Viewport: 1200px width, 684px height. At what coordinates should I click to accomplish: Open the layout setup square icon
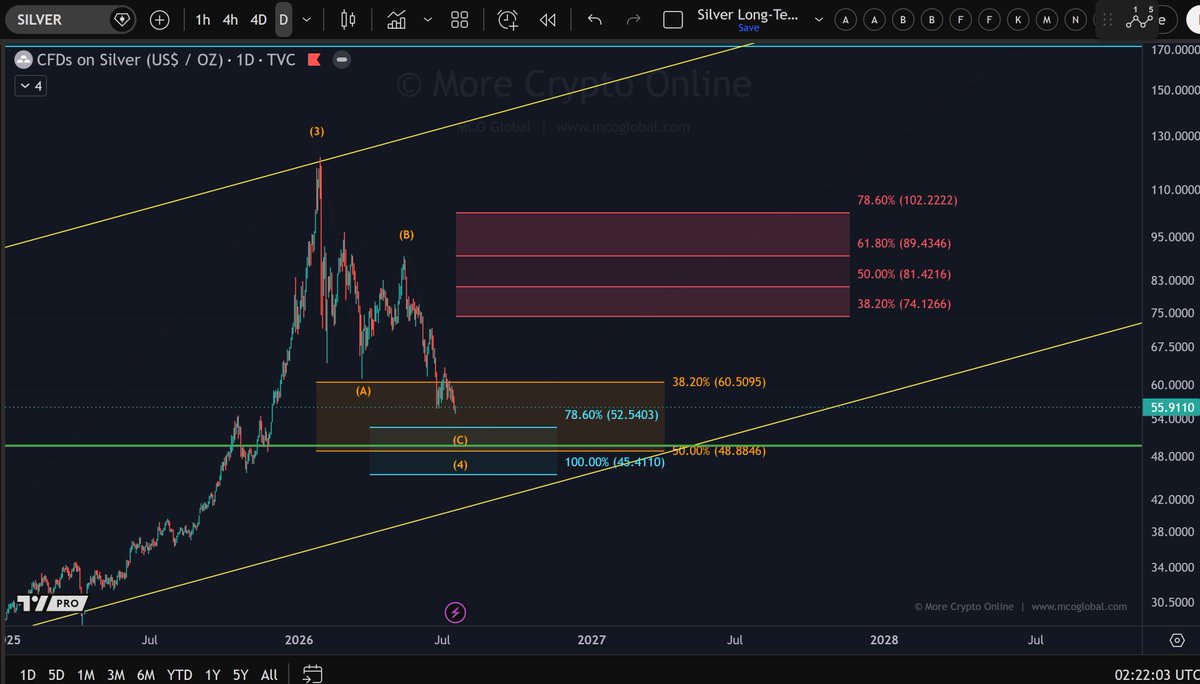673,19
